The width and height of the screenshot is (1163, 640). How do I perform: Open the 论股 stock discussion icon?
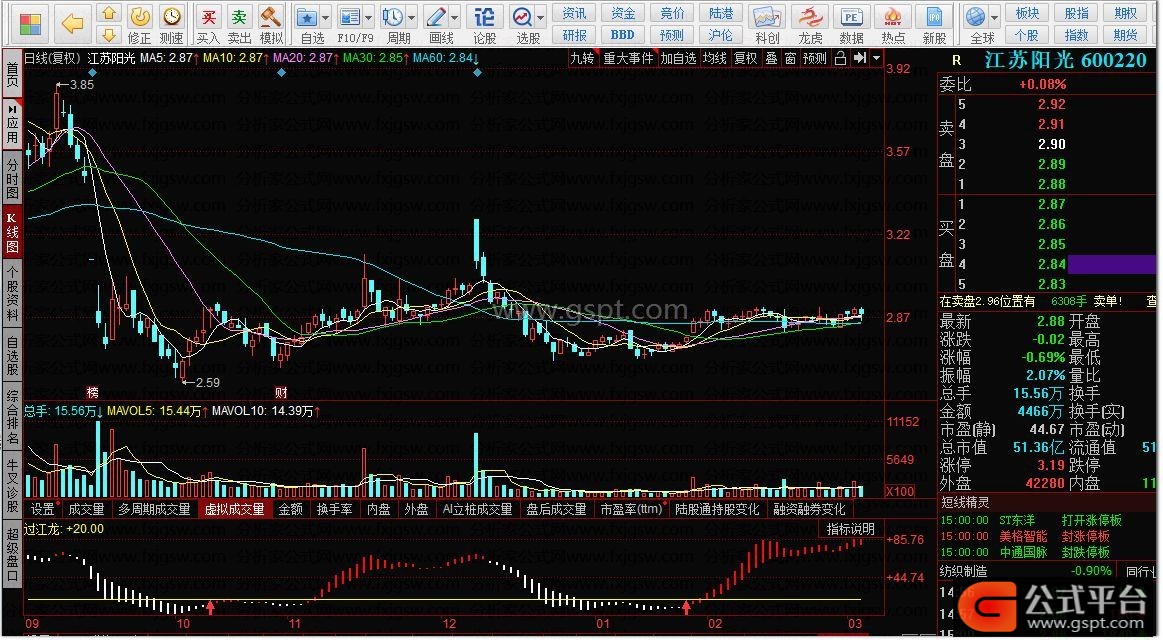[x=484, y=24]
